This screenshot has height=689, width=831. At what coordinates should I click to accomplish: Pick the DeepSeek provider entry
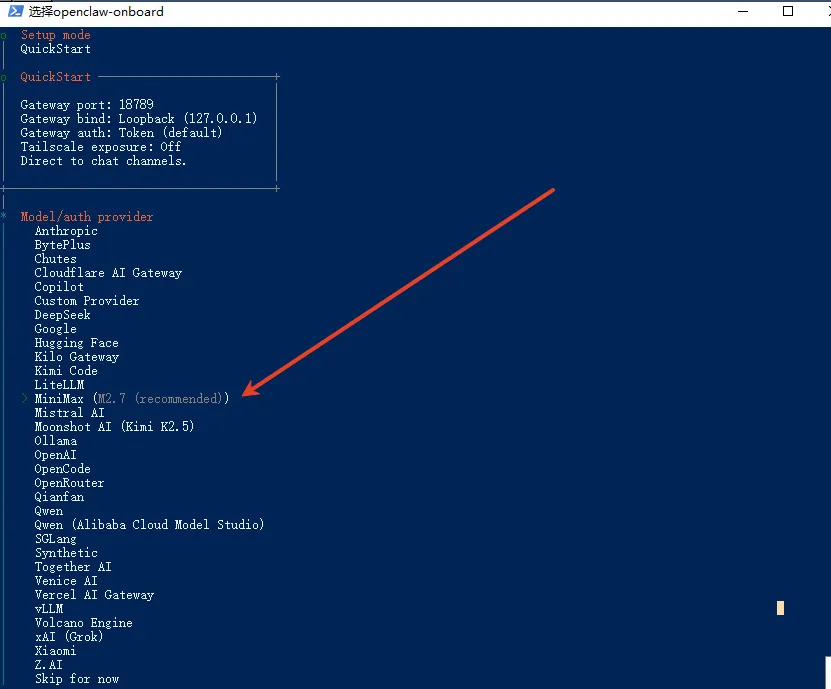[x=63, y=315]
